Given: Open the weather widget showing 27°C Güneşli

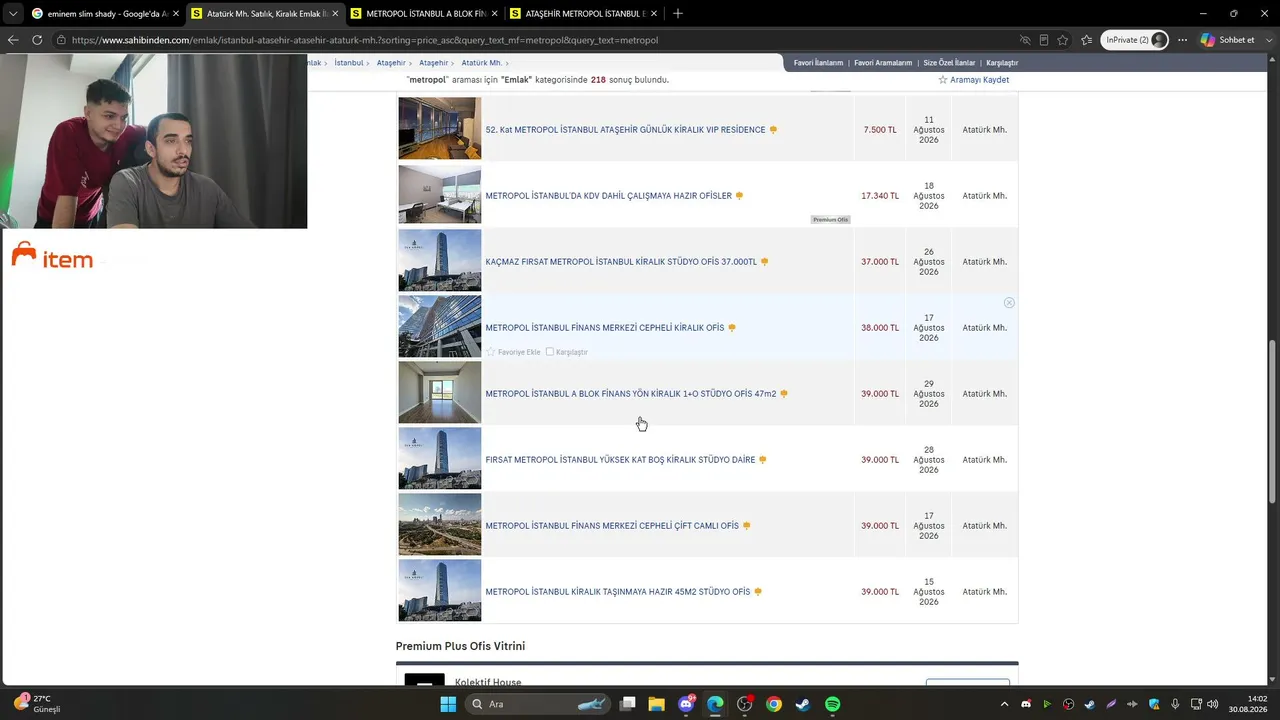Looking at the screenshot, I should (x=40, y=704).
